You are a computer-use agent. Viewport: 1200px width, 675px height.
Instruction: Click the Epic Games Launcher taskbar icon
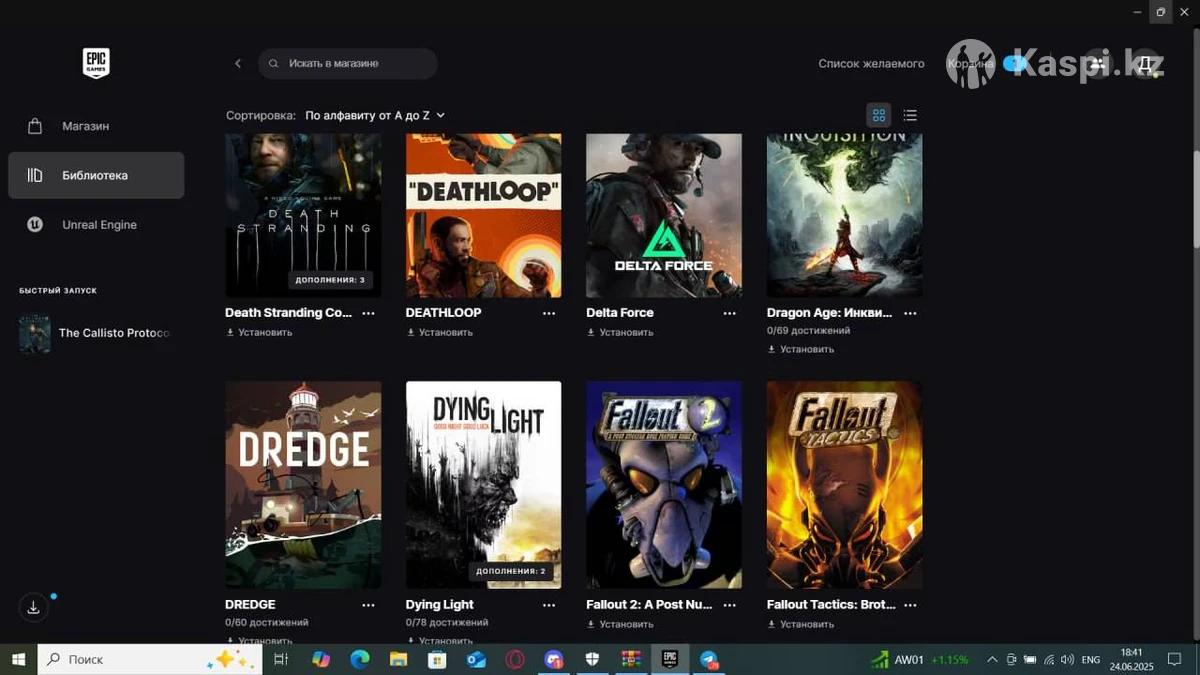point(670,659)
